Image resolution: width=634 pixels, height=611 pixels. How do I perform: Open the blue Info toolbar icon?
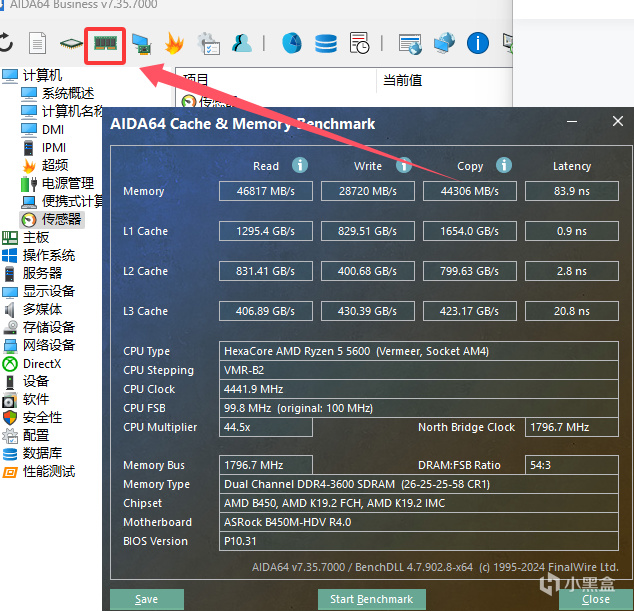click(478, 43)
